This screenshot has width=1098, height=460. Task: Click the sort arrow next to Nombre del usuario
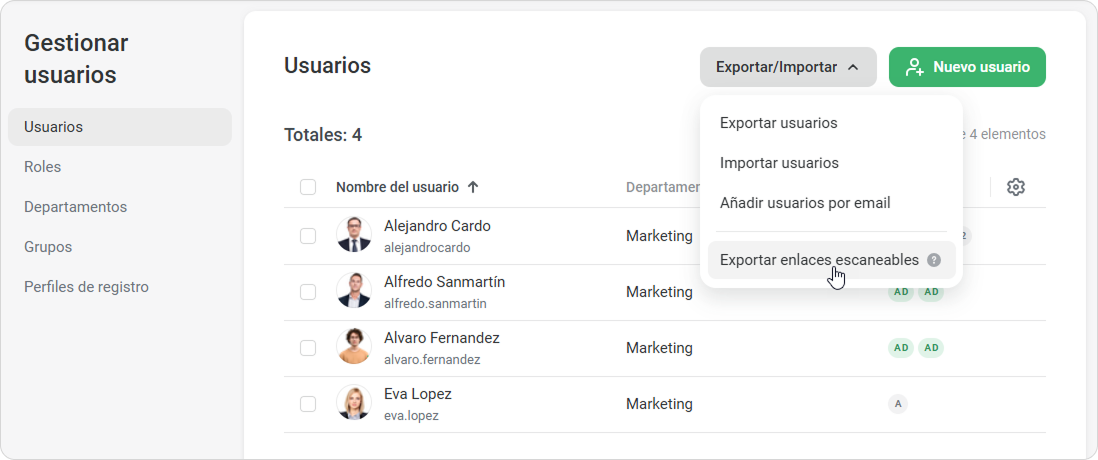[x=473, y=187]
